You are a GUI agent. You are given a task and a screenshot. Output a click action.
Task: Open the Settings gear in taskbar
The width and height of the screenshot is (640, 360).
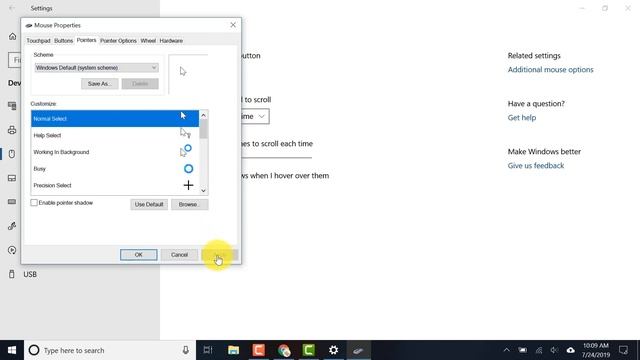tap(333, 350)
